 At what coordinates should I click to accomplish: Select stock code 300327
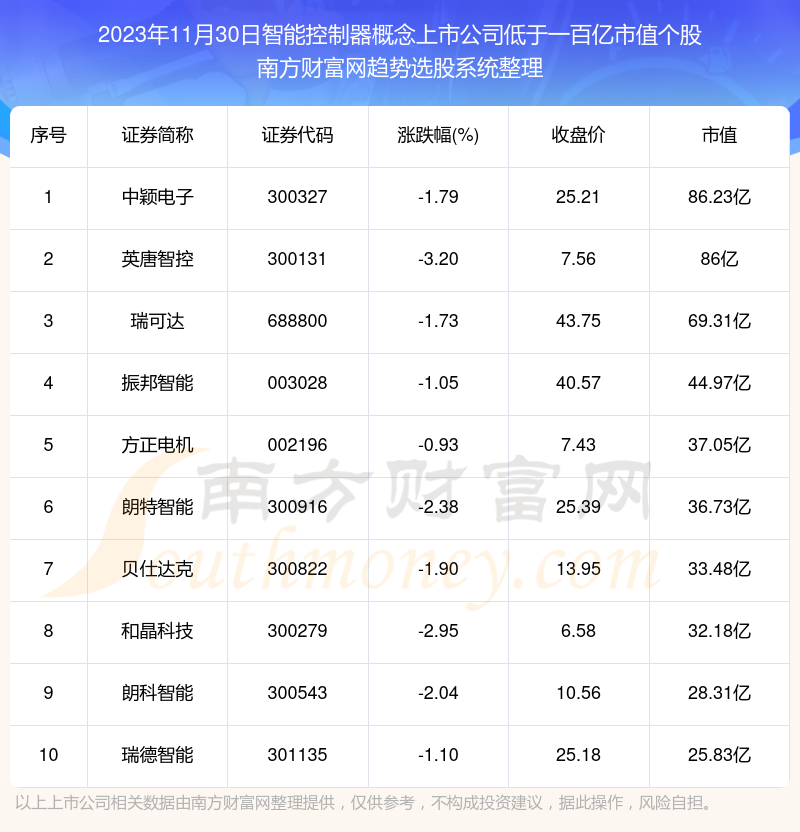[298, 197]
